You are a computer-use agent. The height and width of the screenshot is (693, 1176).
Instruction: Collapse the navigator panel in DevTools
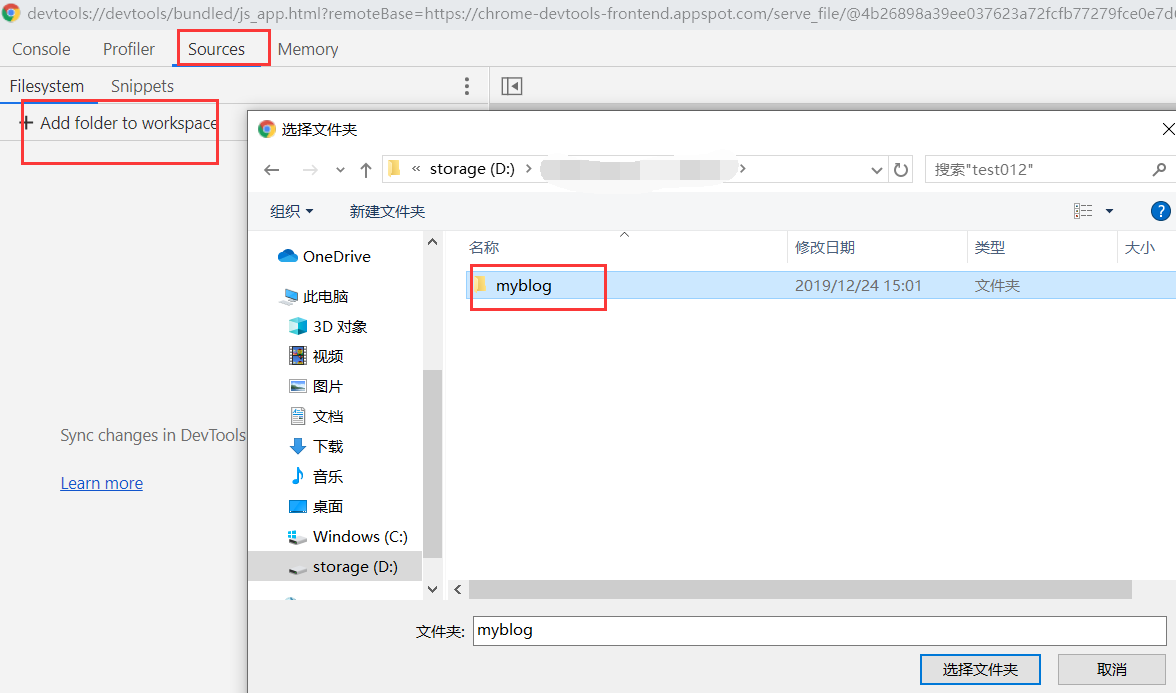click(x=512, y=86)
